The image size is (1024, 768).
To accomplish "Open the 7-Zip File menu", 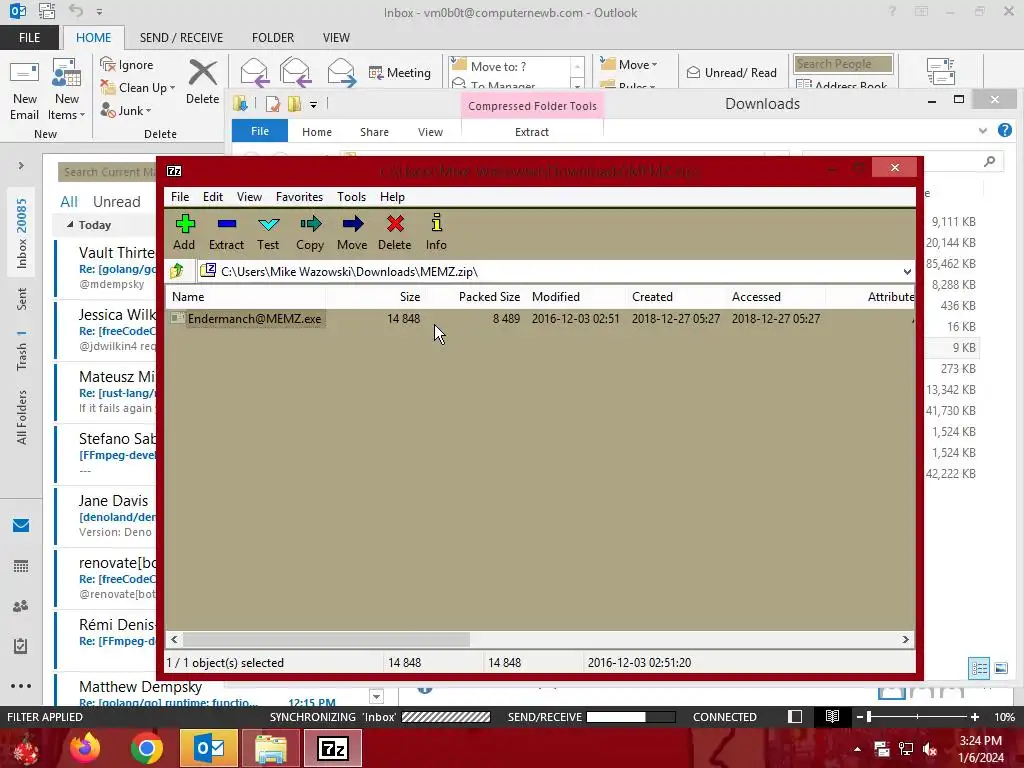I will (x=180, y=197).
